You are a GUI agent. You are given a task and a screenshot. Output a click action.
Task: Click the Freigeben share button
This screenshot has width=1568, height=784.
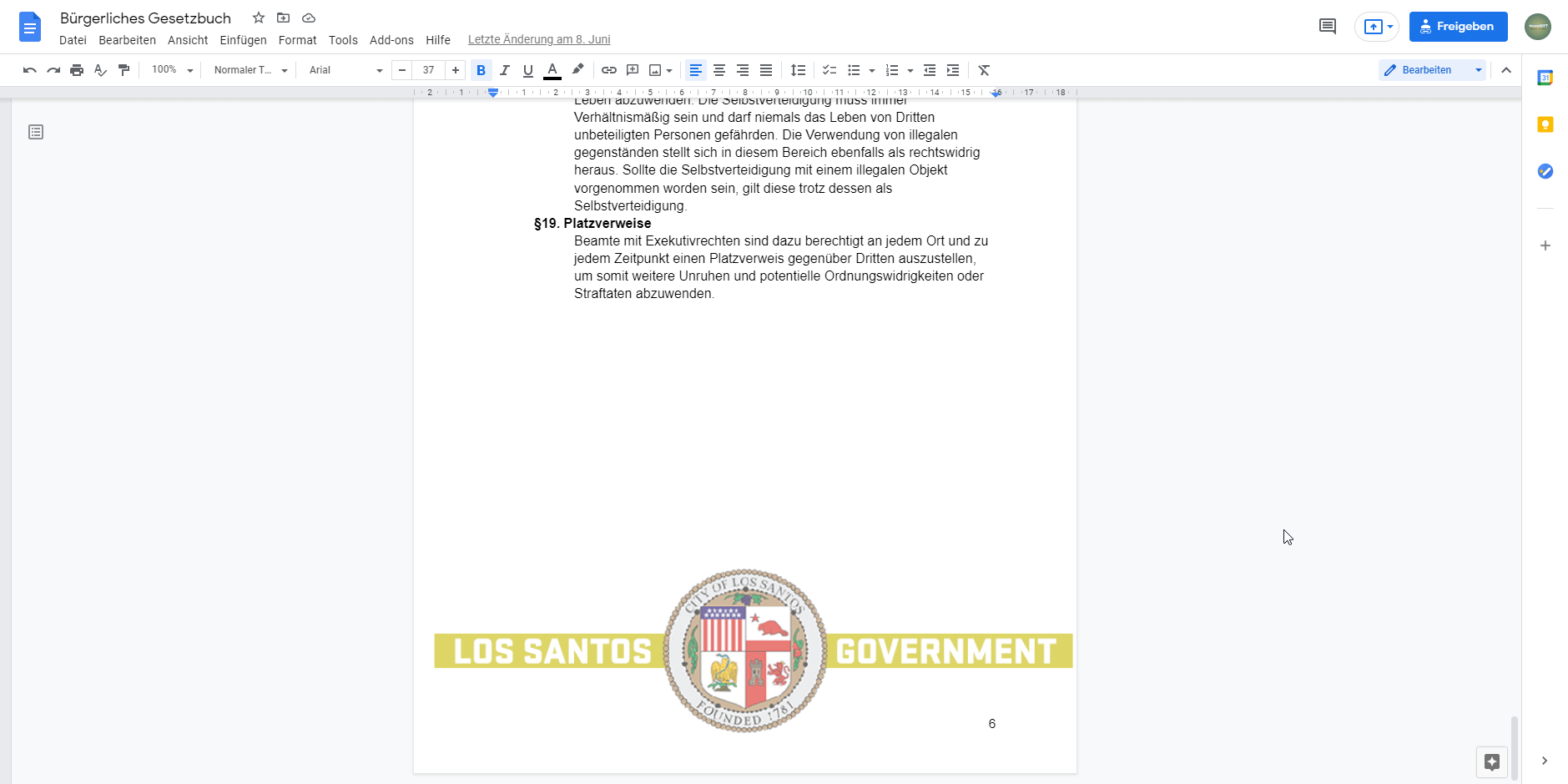tap(1457, 27)
